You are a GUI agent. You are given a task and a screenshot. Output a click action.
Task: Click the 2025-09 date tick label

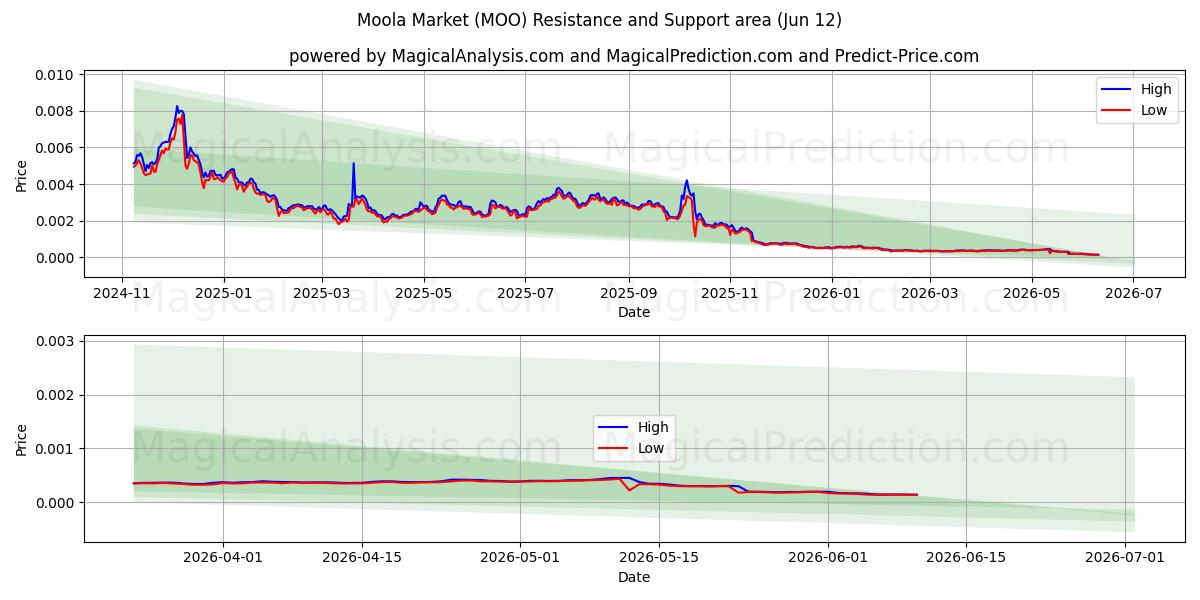(x=629, y=294)
